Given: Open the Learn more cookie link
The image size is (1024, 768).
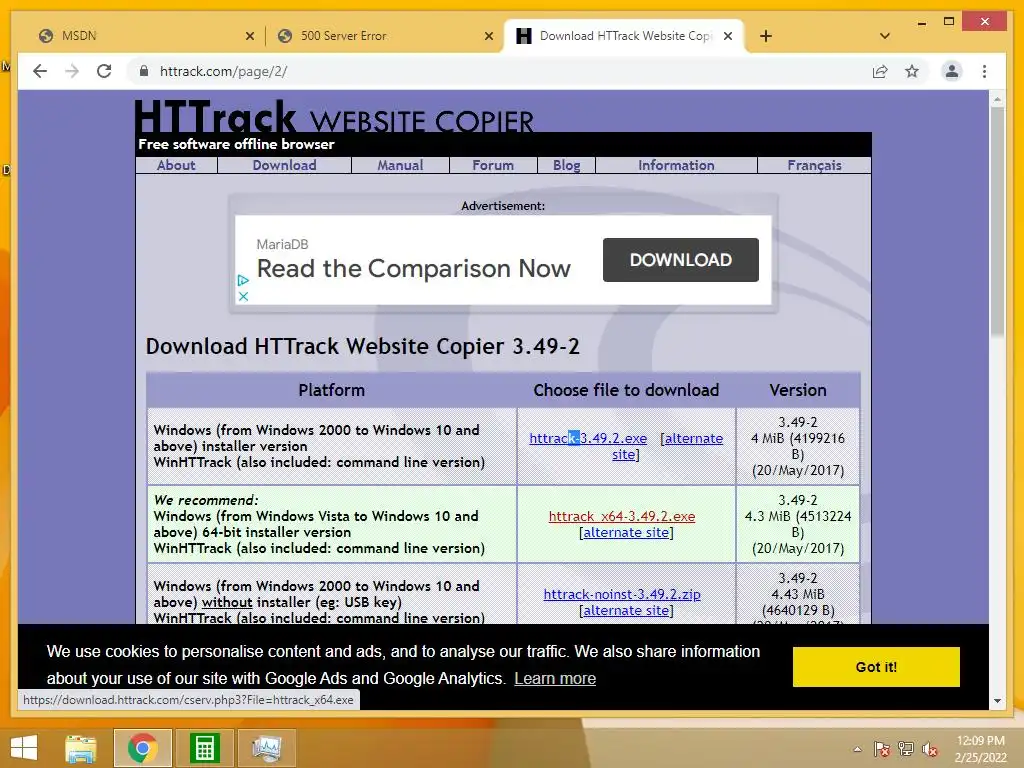Looking at the screenshot, I should (555, 679).
